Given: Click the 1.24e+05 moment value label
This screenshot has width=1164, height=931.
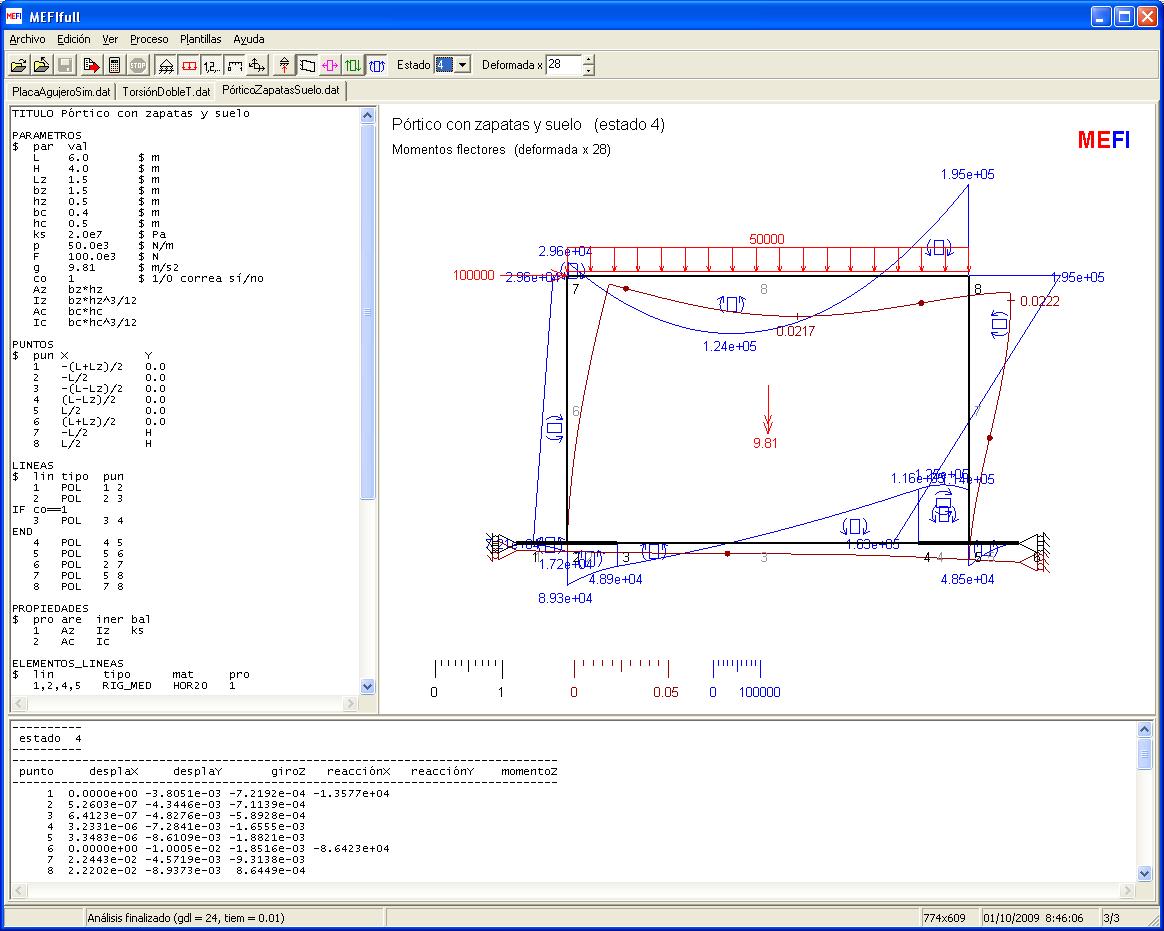Looking at the screenshot, I should [730, 346].
